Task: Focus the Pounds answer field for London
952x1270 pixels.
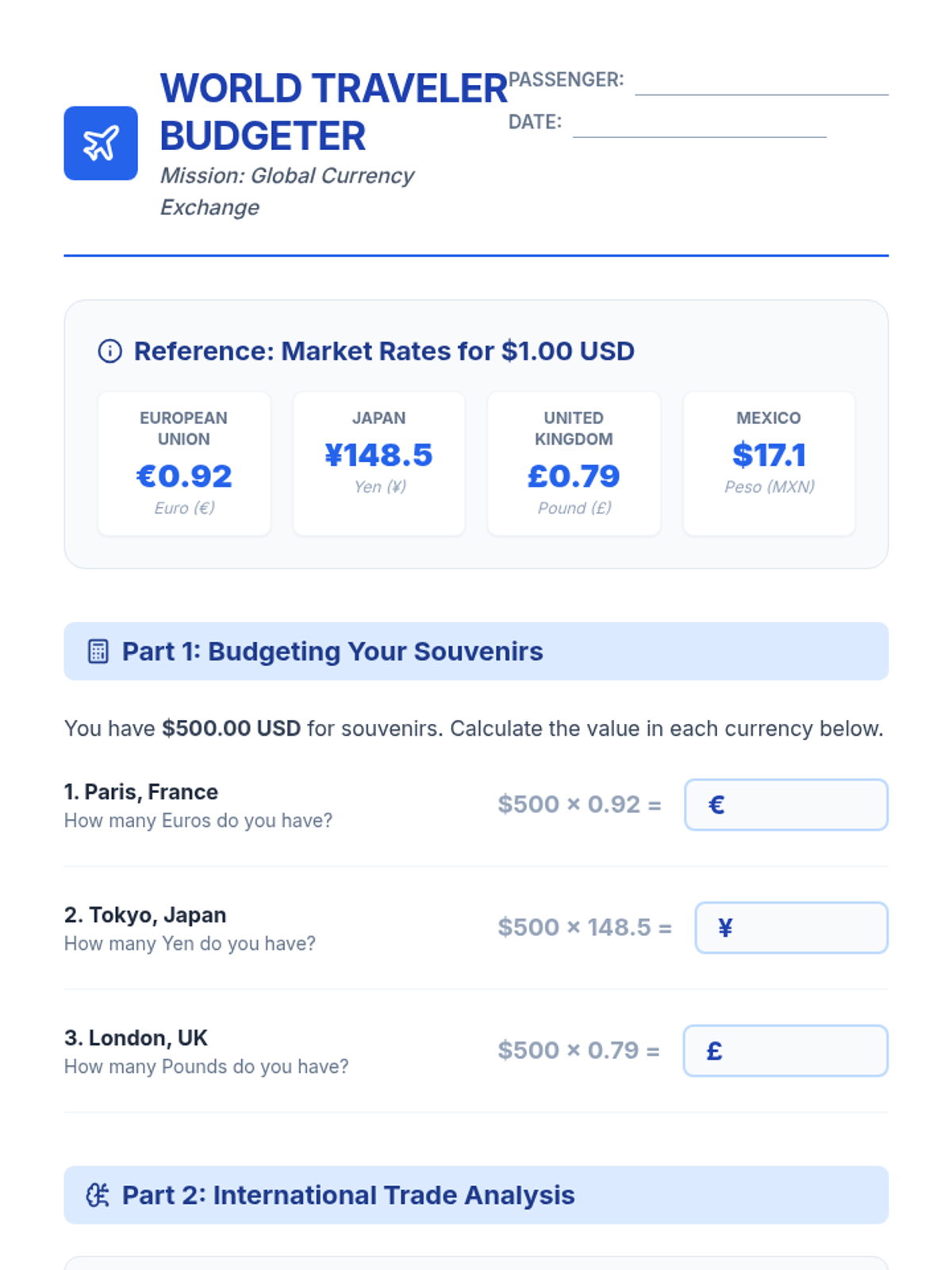Action: coord(785,1051)
